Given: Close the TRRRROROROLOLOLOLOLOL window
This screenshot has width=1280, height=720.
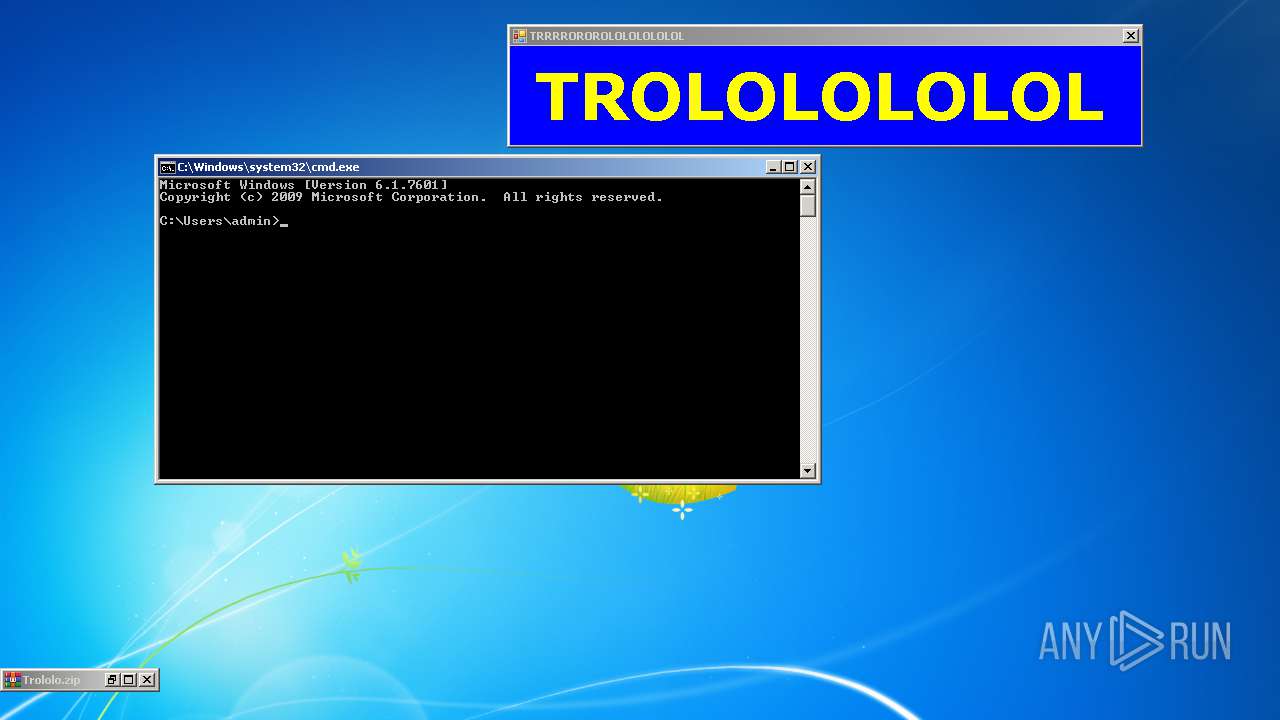Looking at the screenshot, I should pos(1130,36).
